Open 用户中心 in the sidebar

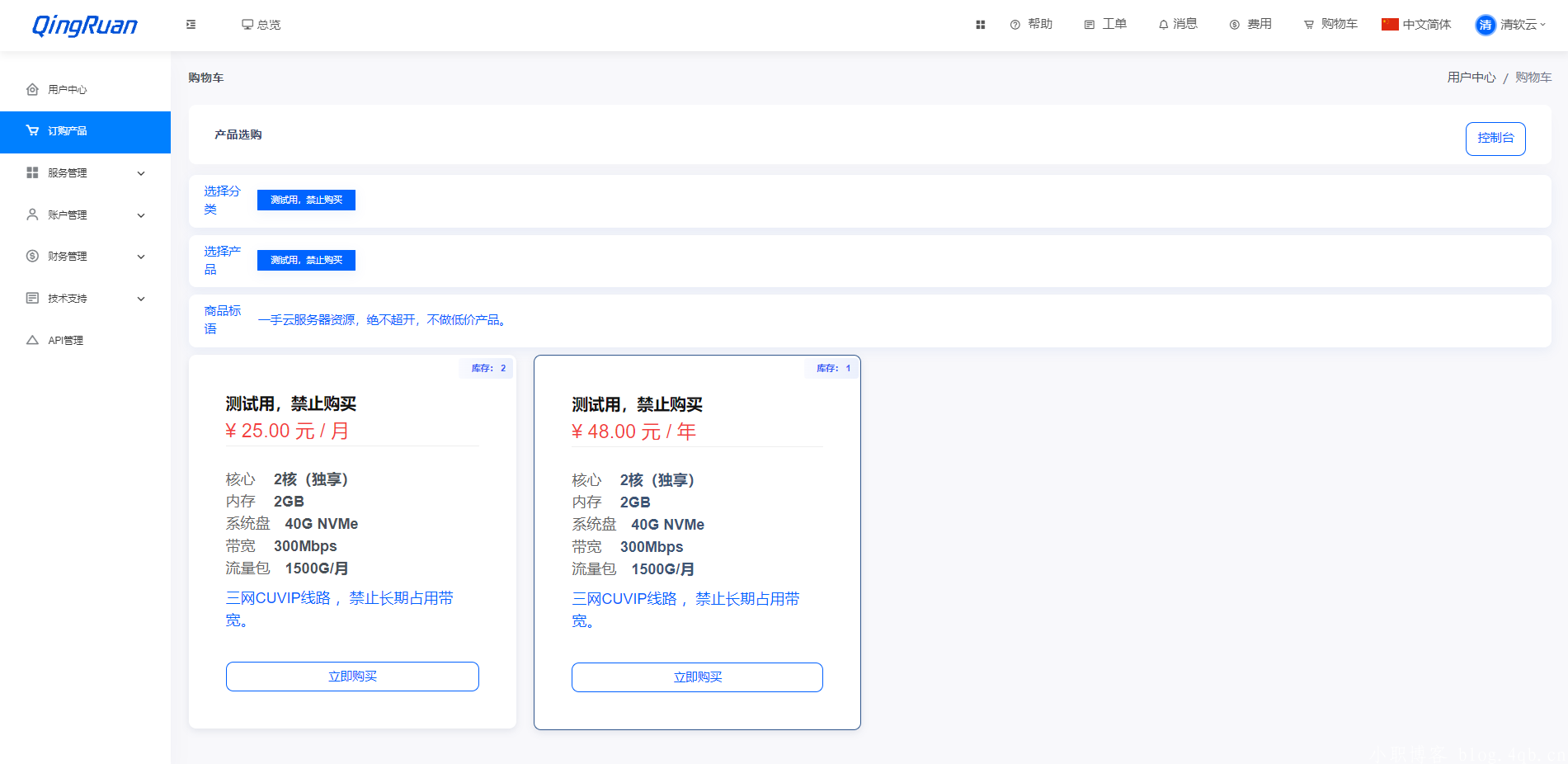[x=67, y=89]
